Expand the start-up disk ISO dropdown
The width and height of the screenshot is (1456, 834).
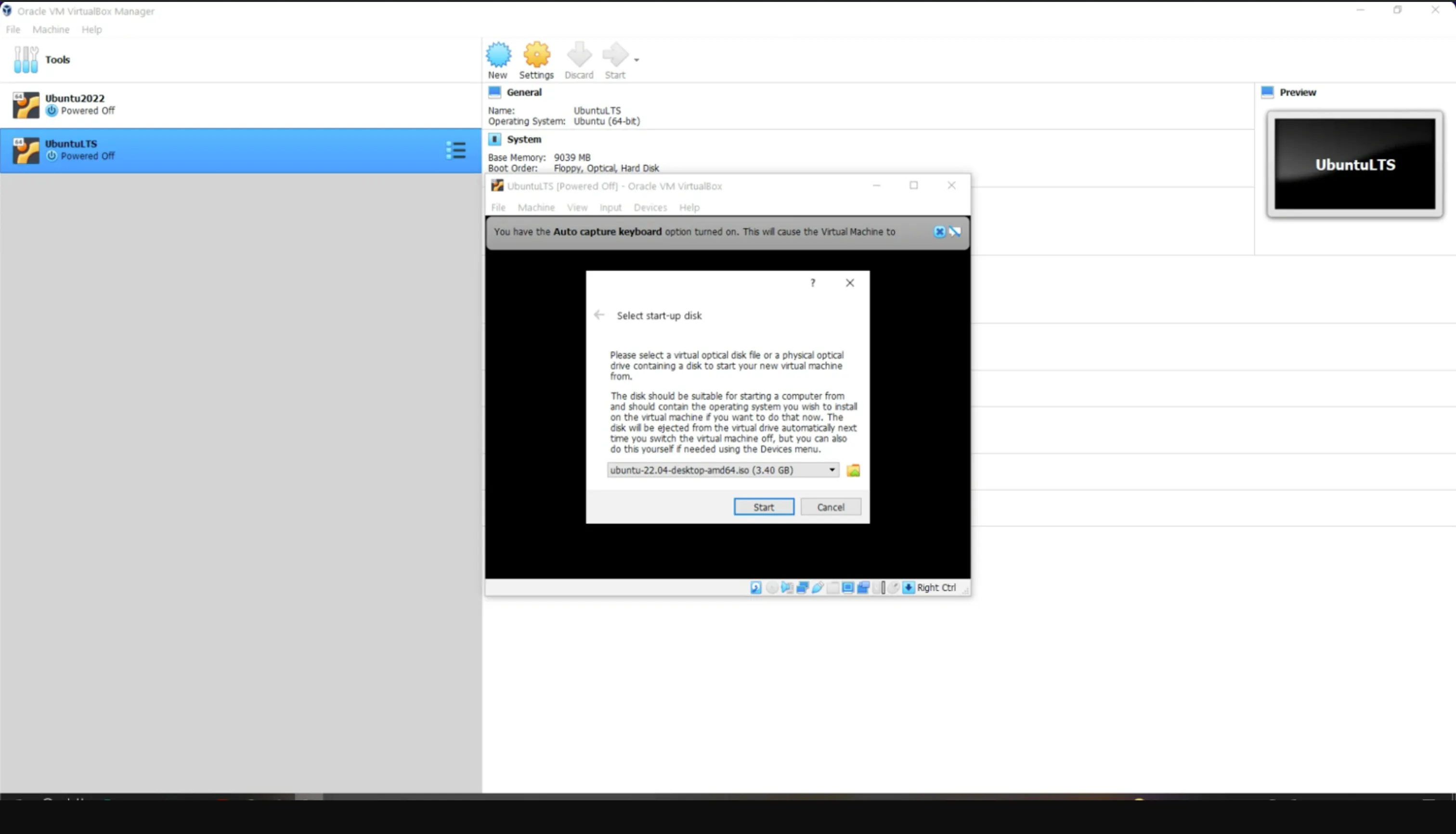(832, 470)
